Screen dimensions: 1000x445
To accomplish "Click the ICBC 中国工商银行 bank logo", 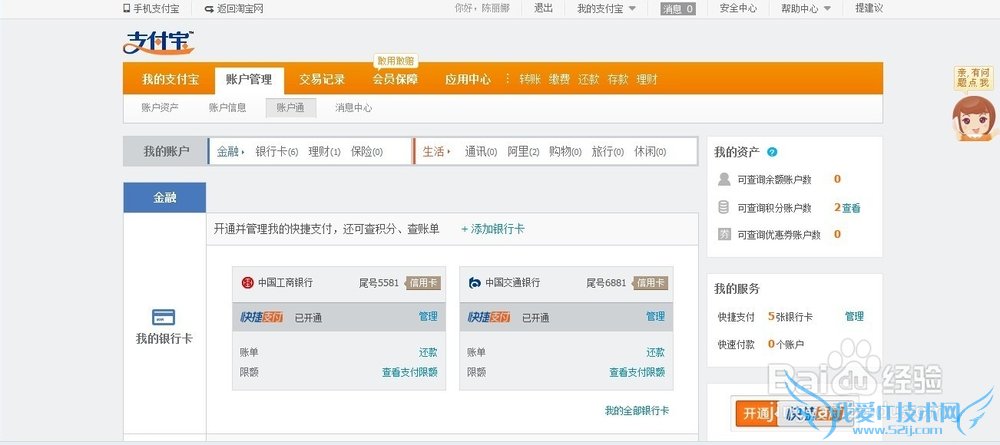I will coord(248,283).
